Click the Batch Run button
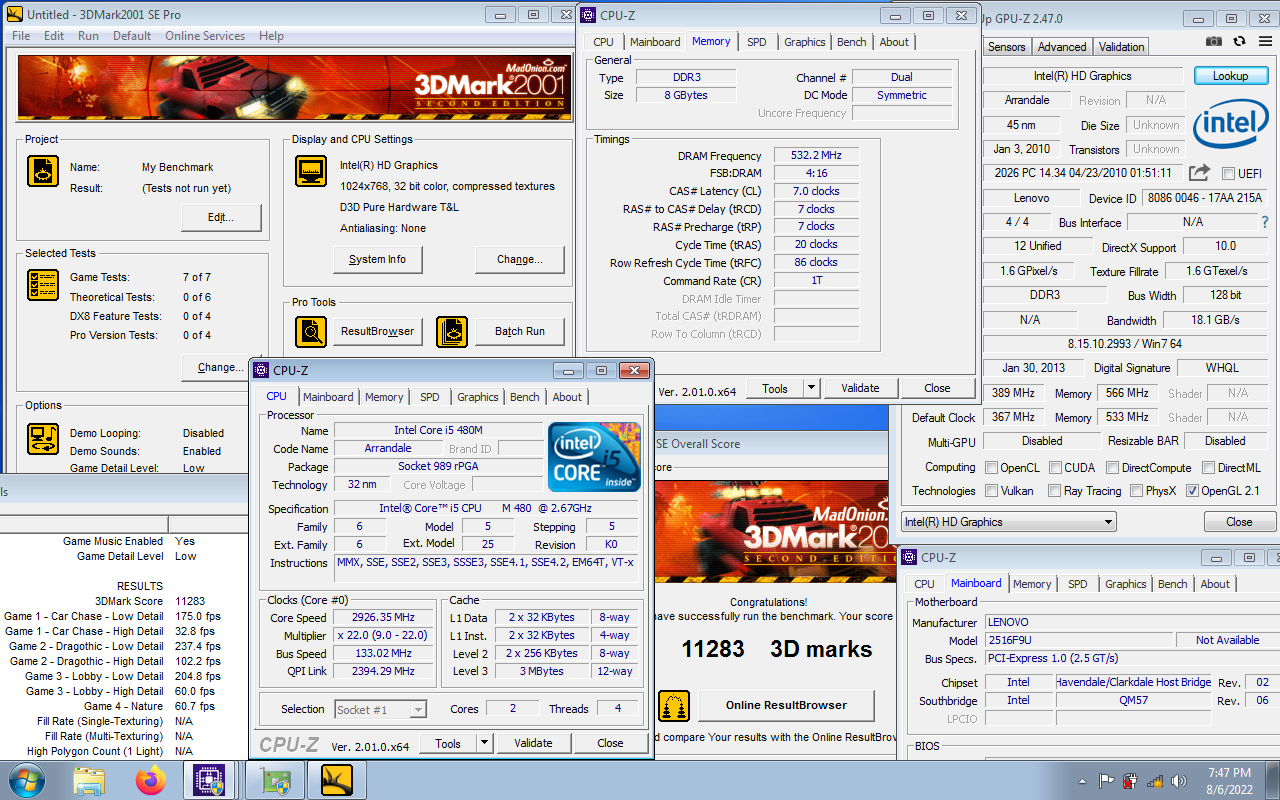Image resolution: width=1280 pixels, height=800 pixels. tap(520, 332)
